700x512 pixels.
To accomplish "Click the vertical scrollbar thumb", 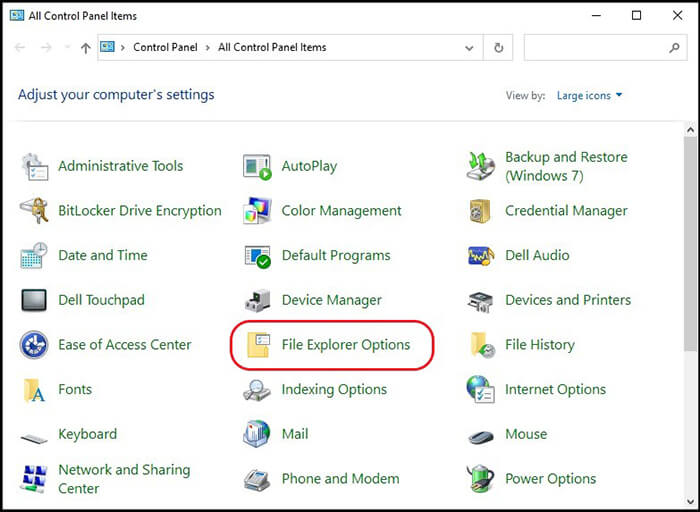I will (690, 244).
